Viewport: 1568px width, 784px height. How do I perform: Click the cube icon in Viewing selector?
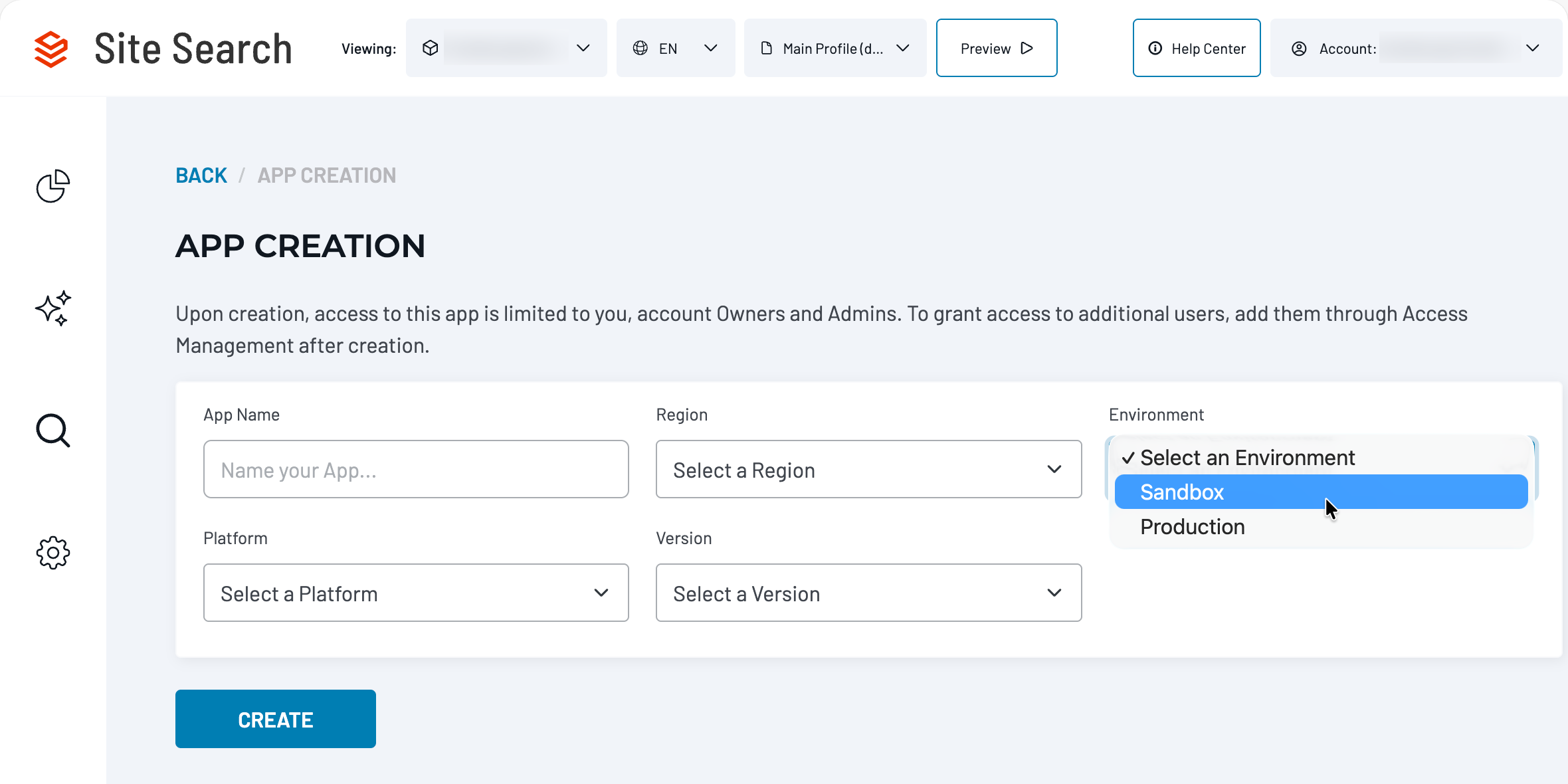click(431, 48)
